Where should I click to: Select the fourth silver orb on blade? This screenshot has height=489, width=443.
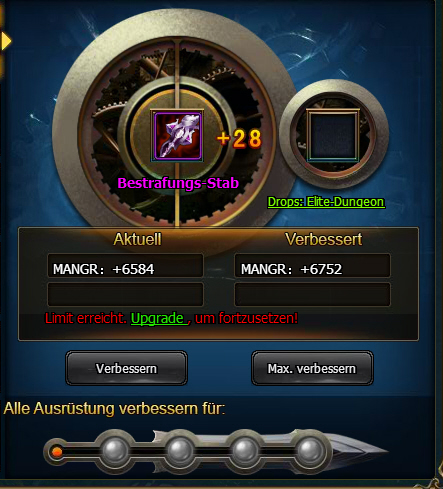pyautogui.click(x=245, y=451)
